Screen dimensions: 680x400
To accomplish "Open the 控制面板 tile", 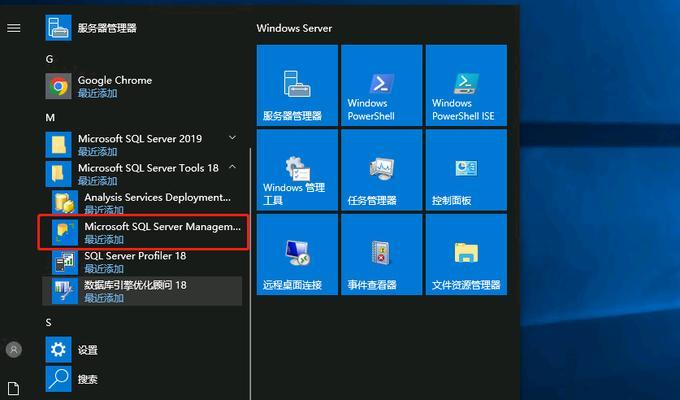I will coord(466,170).
